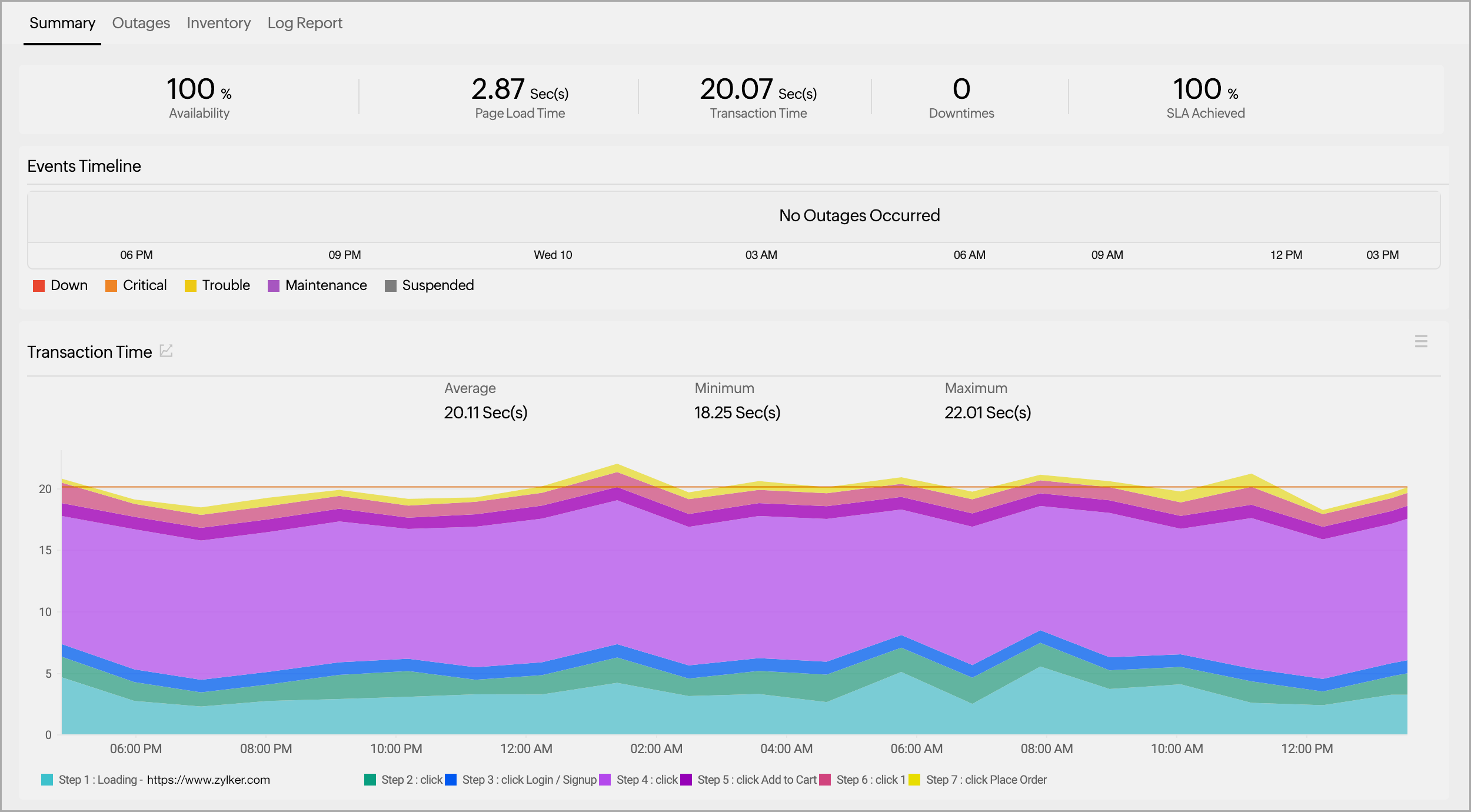Screen dimensions: 1471x812
Task: Switch to the Outages tab
Action: [141, 23]
